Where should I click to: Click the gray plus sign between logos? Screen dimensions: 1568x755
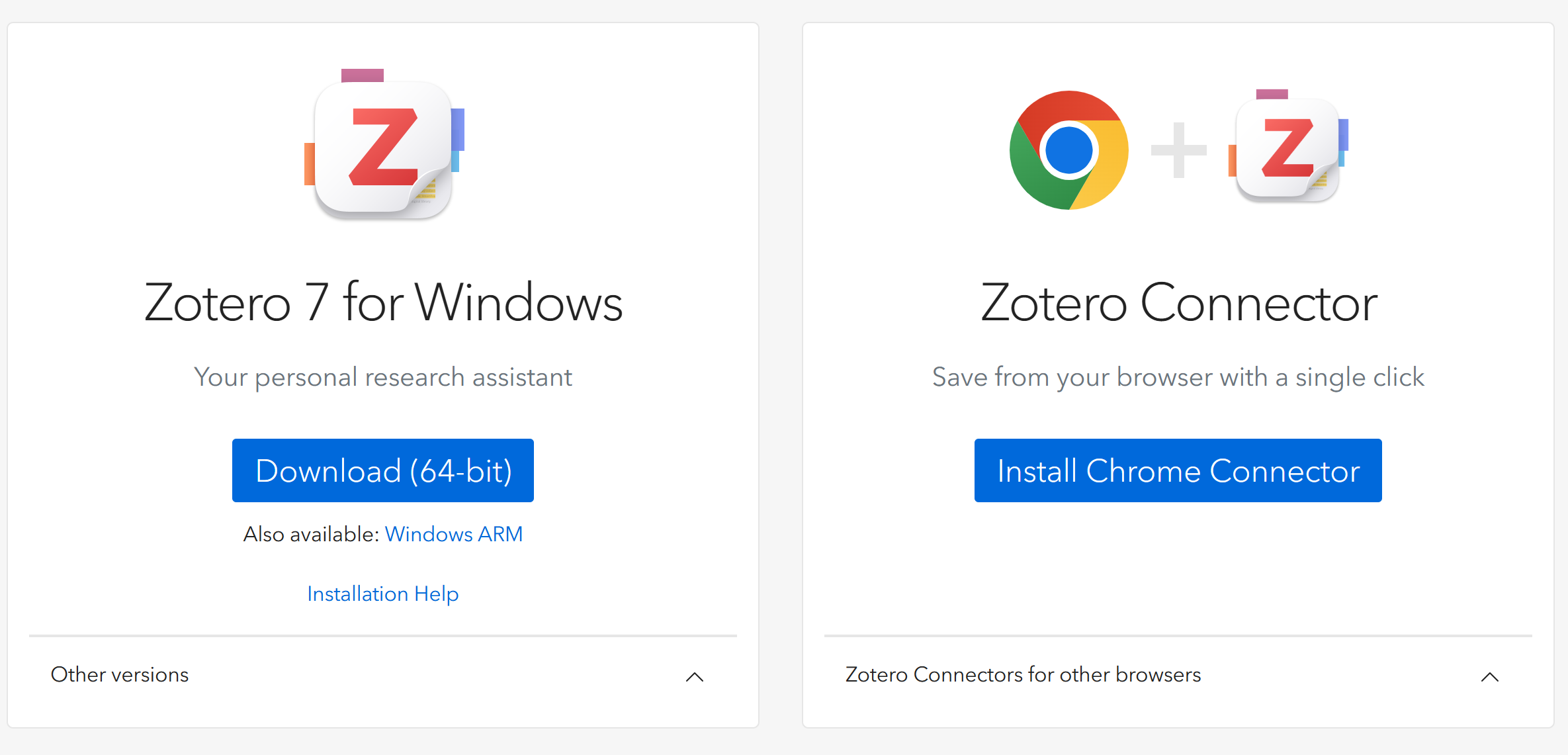click(1178, 150)
